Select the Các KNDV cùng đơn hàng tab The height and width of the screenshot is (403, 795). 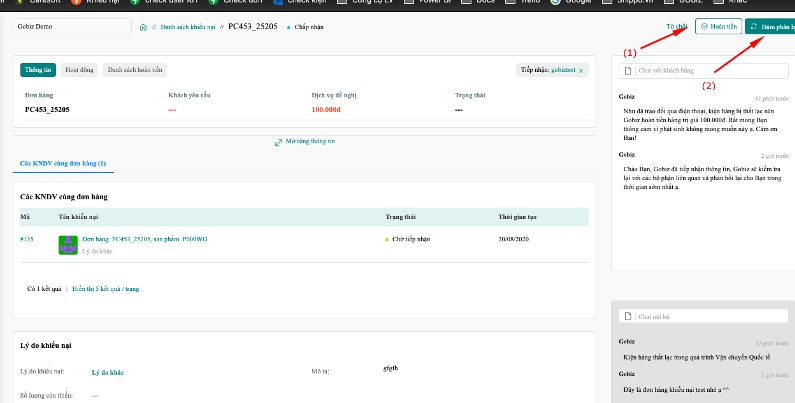64,162
